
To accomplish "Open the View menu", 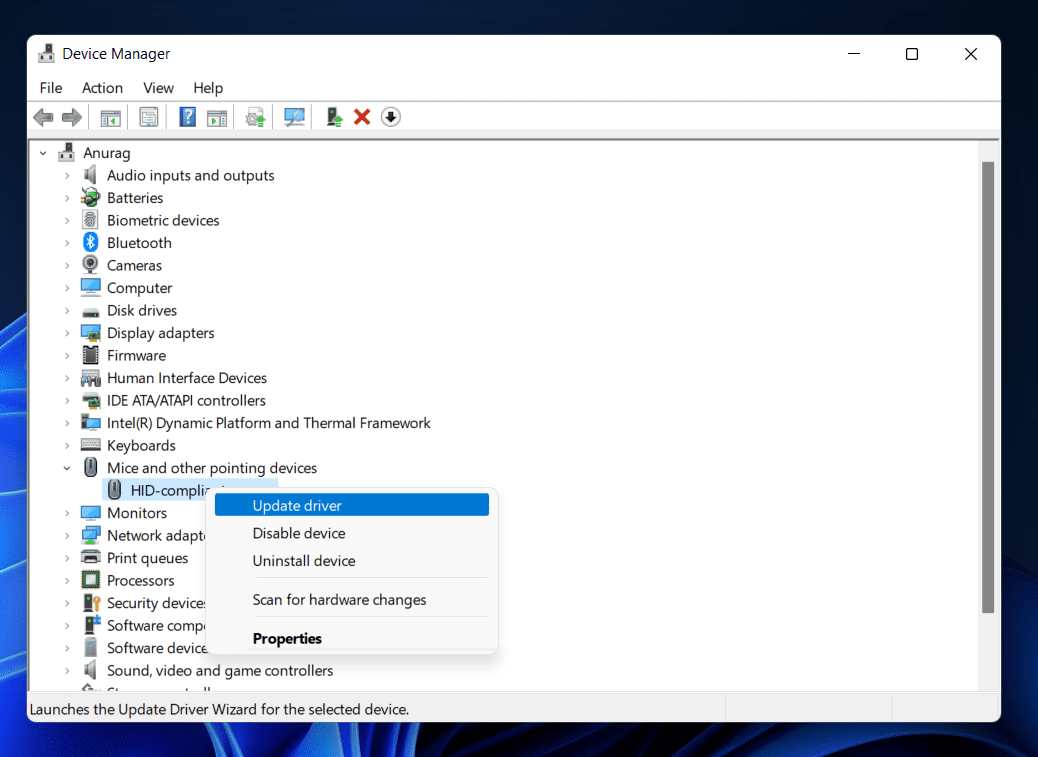I will tap(158, 88).
